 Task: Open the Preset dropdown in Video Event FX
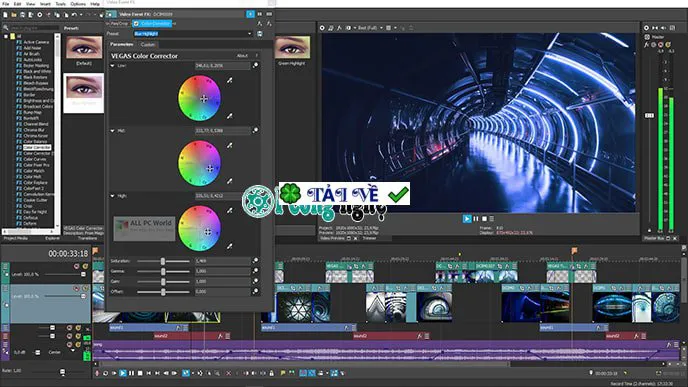point(249,34)
